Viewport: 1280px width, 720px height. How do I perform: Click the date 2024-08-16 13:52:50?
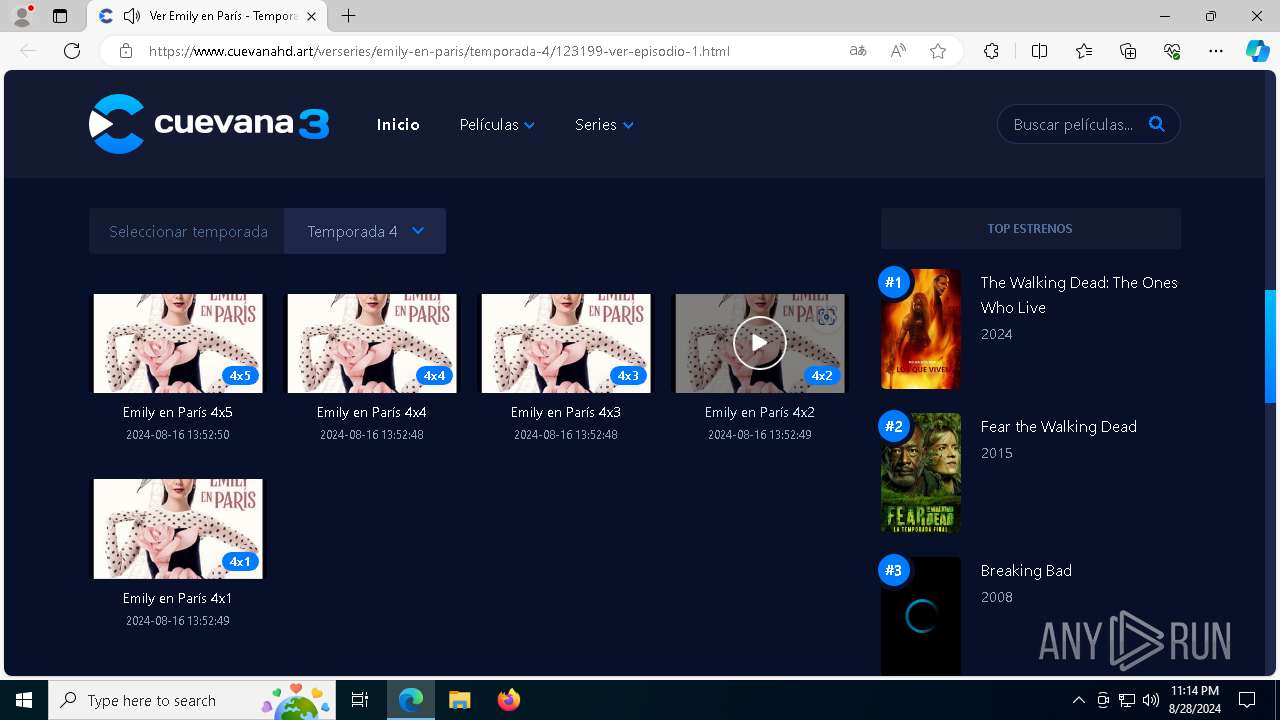178,435
